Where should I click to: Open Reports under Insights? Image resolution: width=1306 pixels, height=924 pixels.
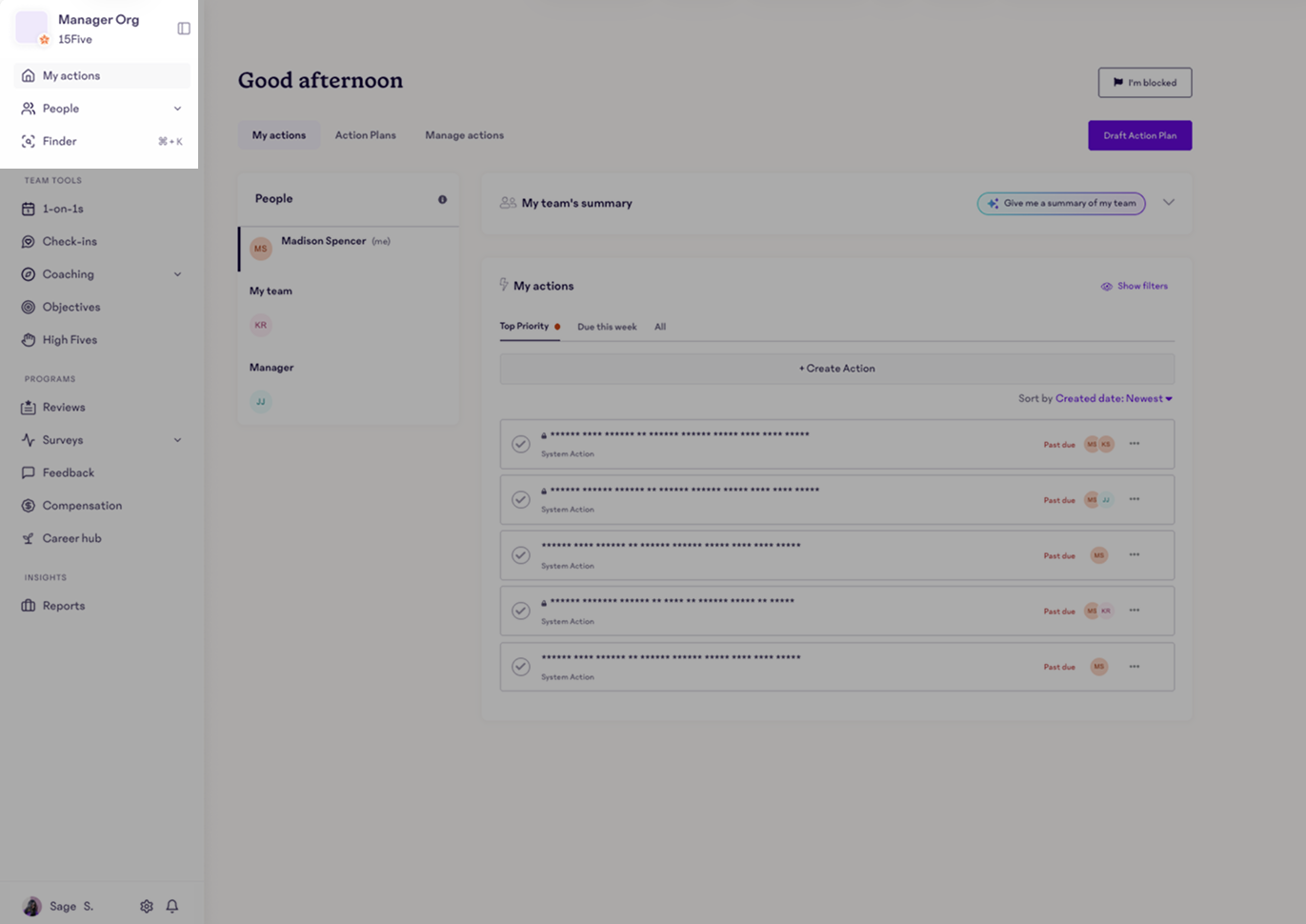click(x=65, y=605)
